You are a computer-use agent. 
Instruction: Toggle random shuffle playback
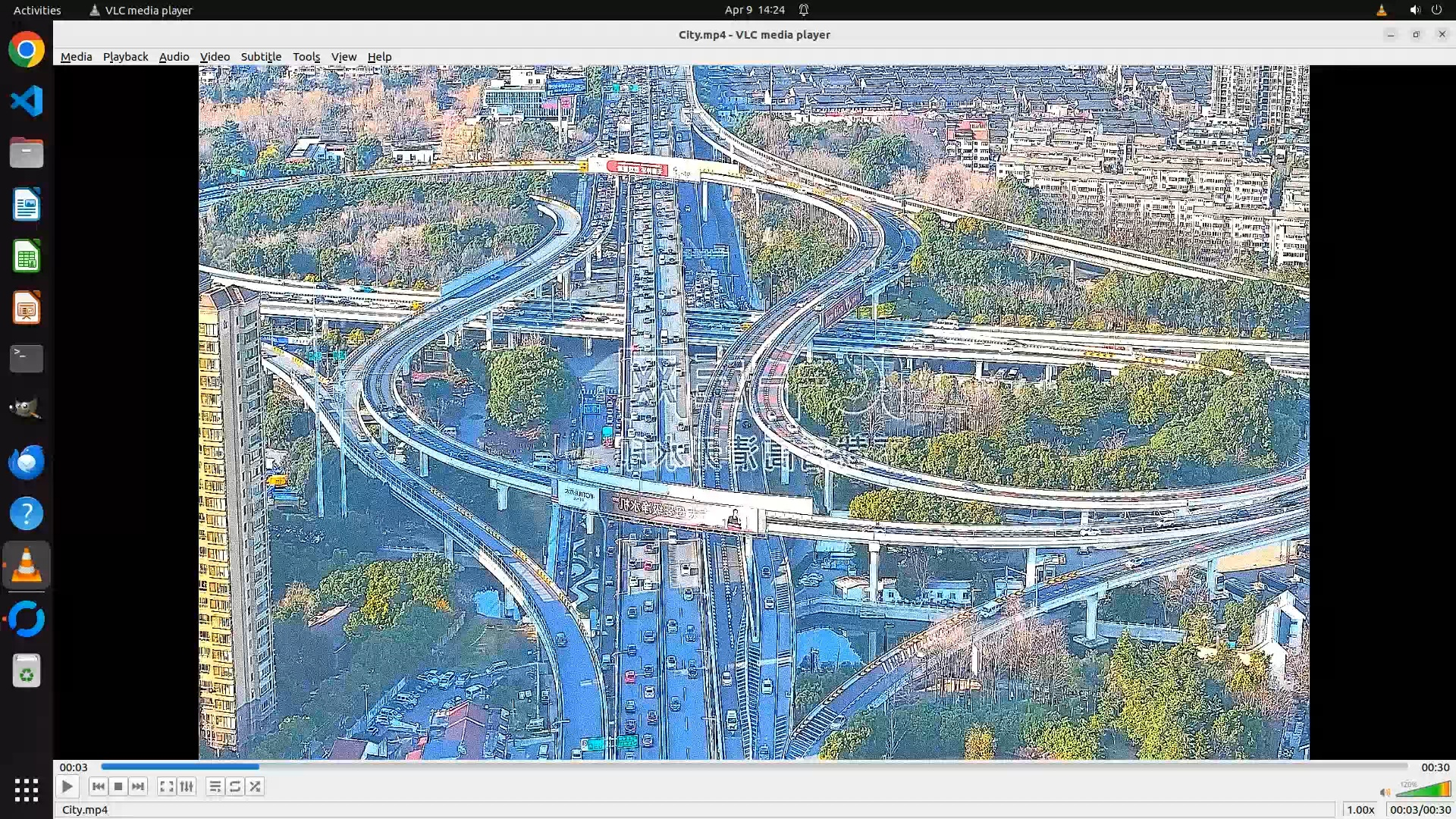pyautogui.click(x=256, y=786)
